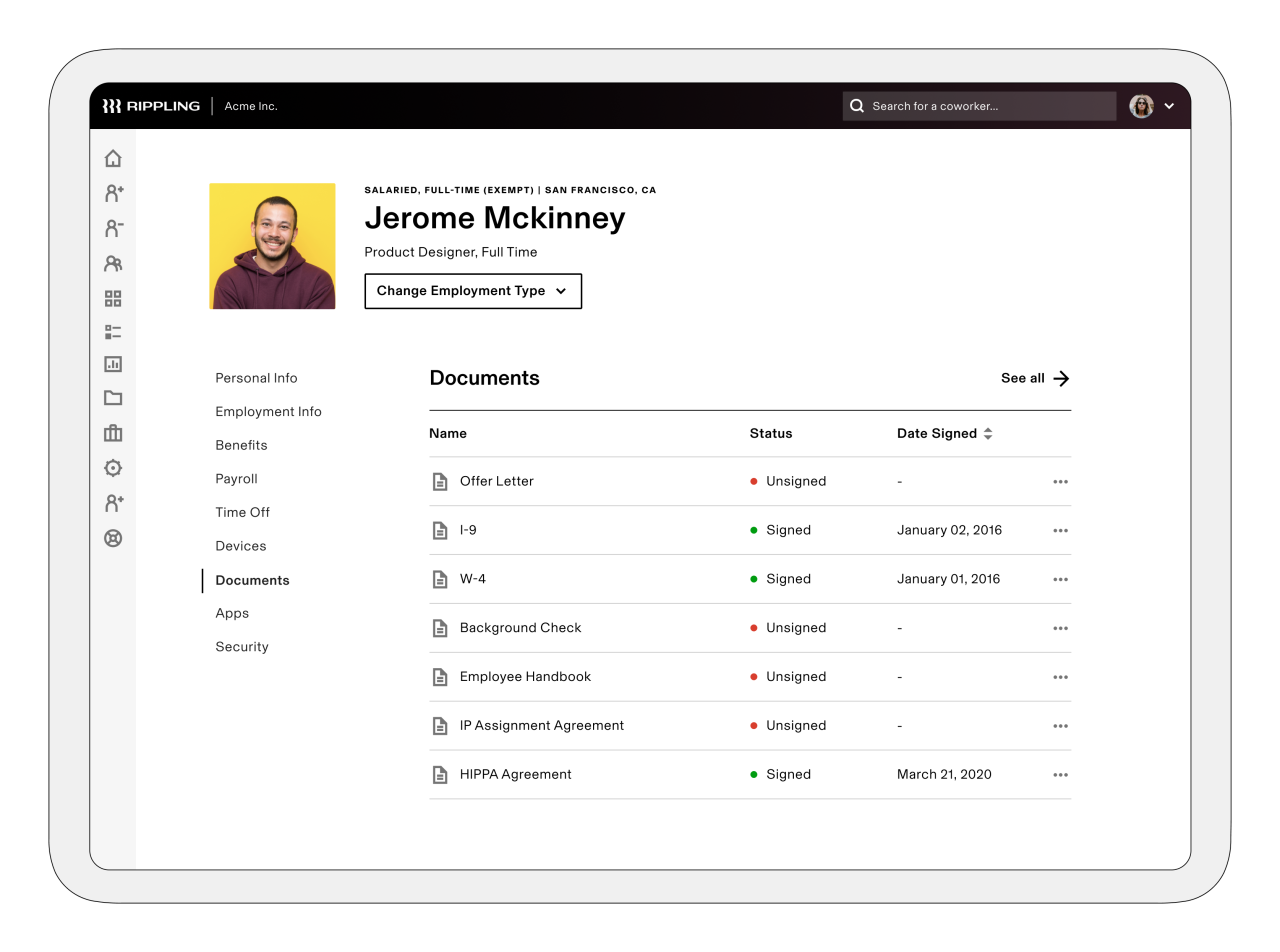
Task: Open the apps grid icon in sidebar
Action: point(113,298)
